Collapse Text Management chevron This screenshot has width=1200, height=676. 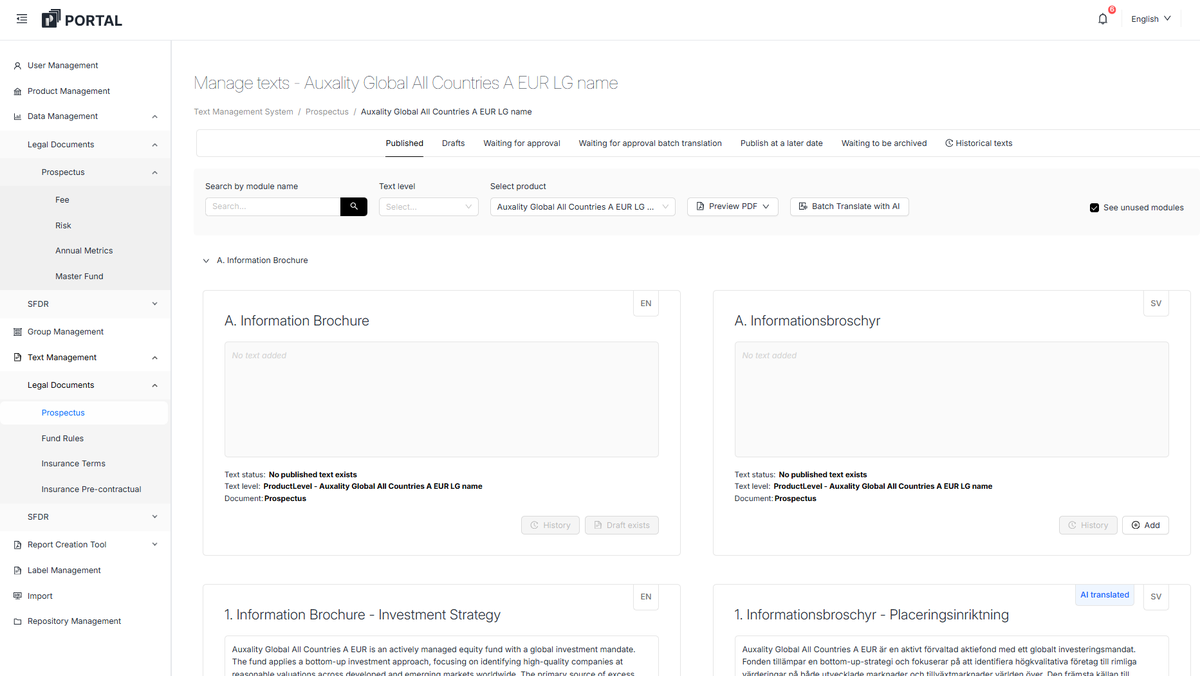tap(155, 358)
